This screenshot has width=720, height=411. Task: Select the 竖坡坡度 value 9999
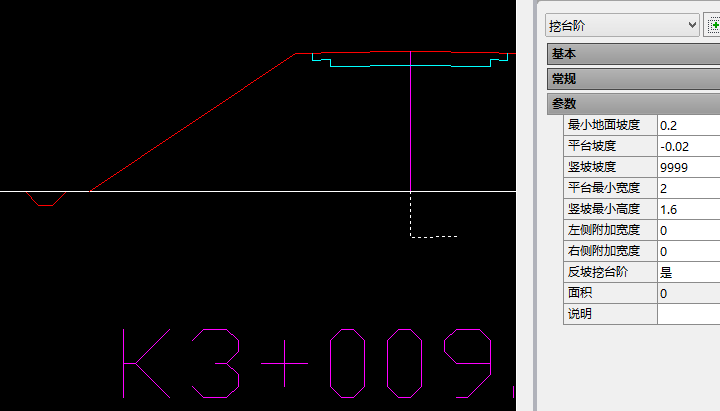pos(688,167)
